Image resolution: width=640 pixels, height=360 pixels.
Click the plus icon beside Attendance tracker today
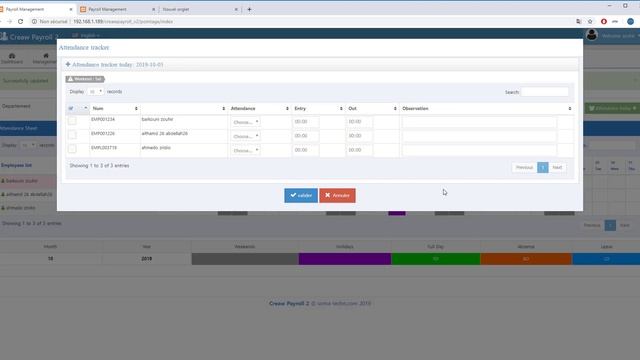point(68,64)
